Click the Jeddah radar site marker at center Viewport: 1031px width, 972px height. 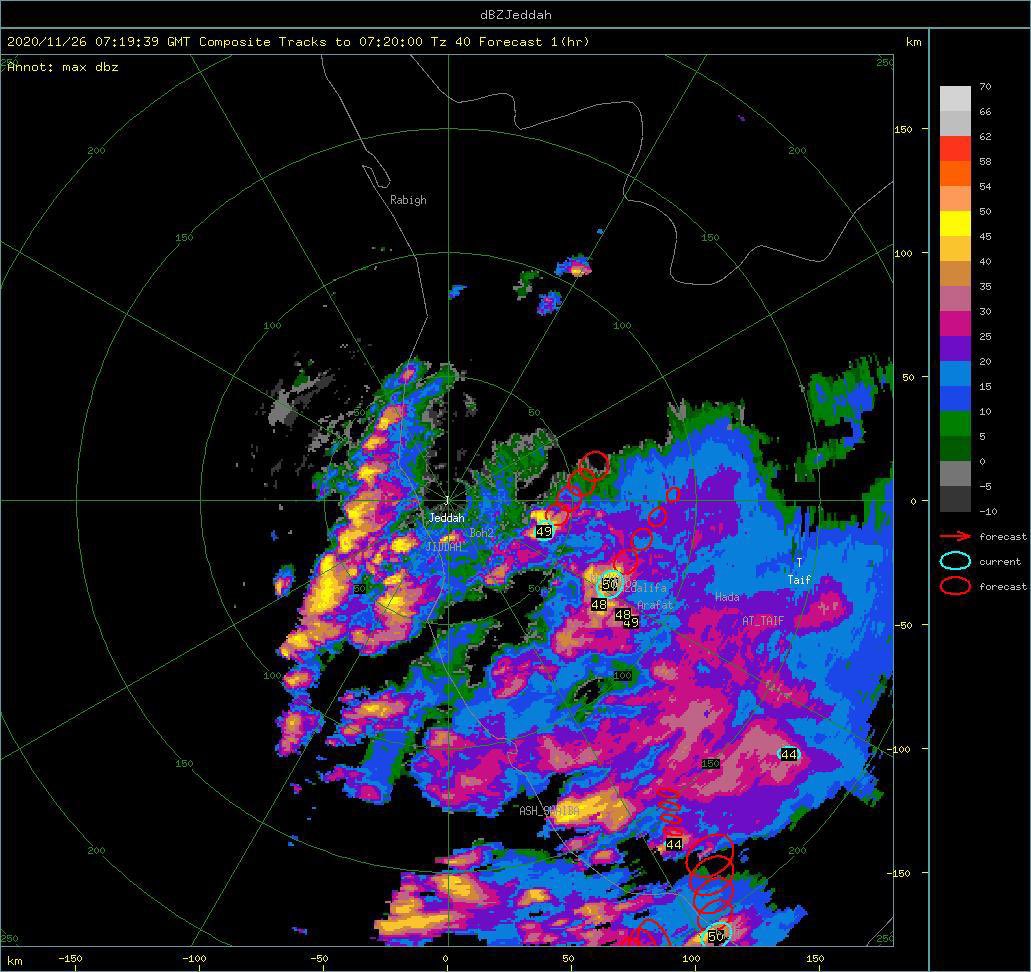tap(447, 500)
